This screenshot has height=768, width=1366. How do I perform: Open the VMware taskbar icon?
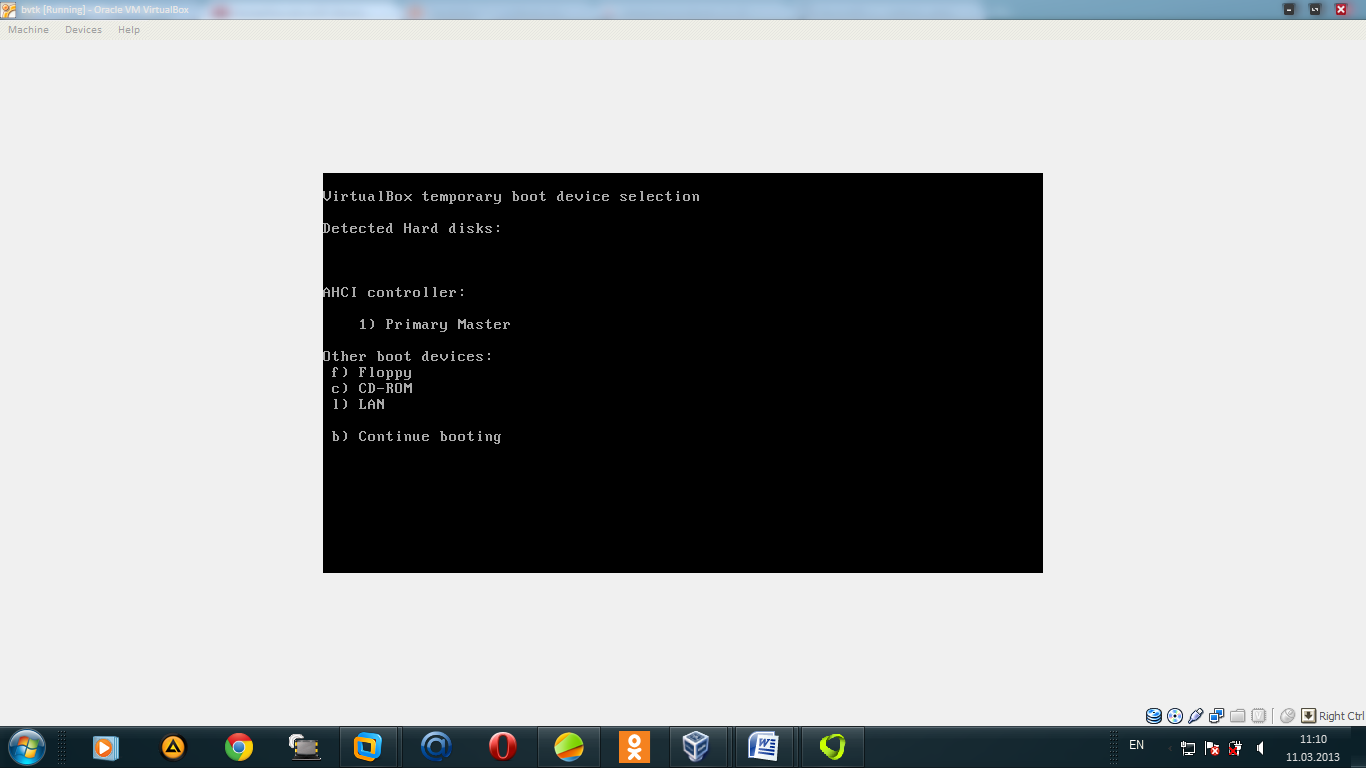pyautogui.click(x=368, y=747)
